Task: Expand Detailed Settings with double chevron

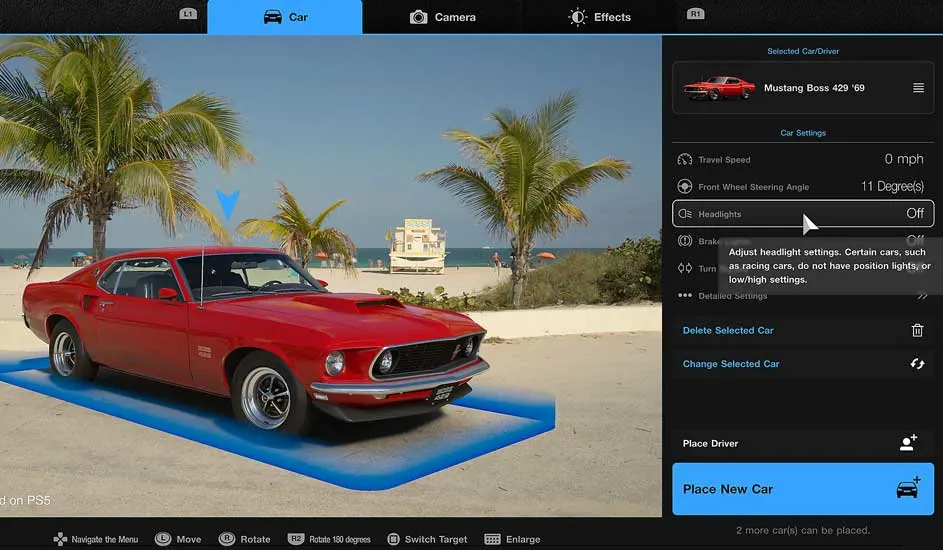Action: pos(921,296)
